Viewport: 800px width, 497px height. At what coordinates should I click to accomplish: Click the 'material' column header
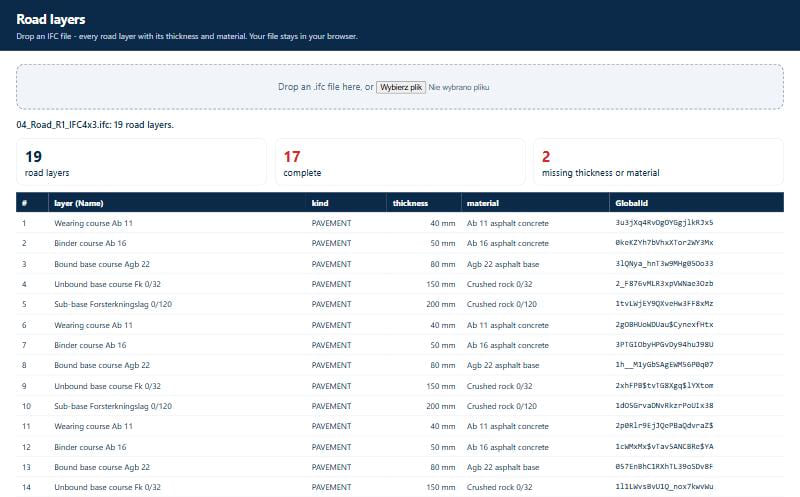tap(535, 203)
